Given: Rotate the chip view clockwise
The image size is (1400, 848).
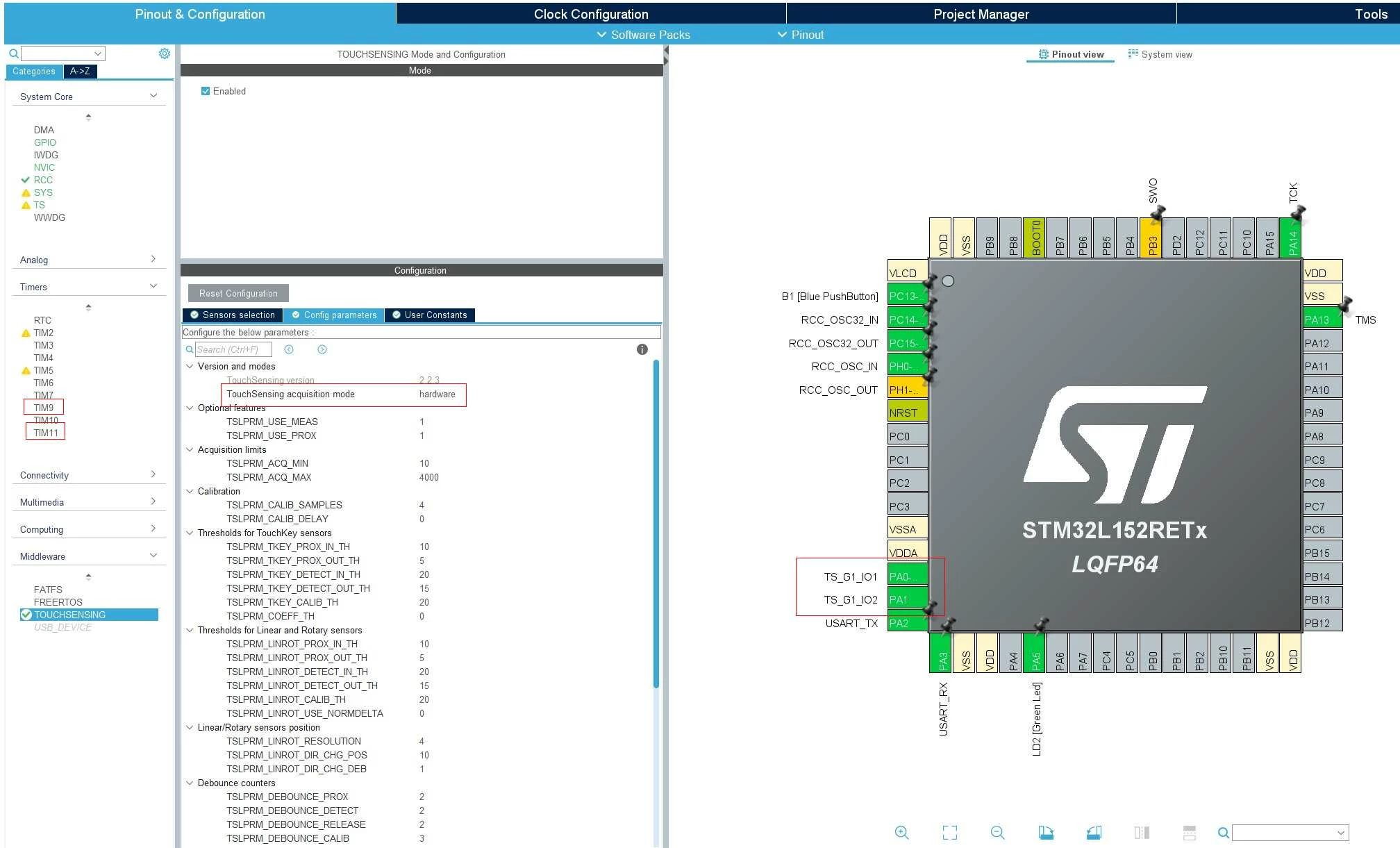Looking at the screenshot, I should click(1045, 832).
